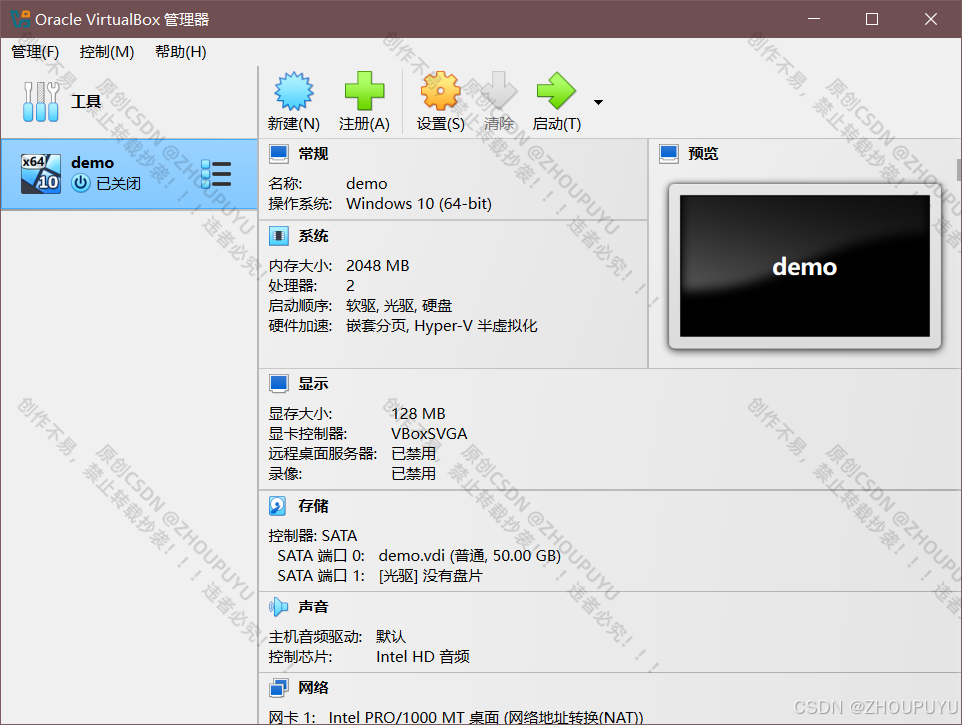Click the VBoxSVGA controller value
This screenshot has width=962, height=725.
[x=429, y=434]
